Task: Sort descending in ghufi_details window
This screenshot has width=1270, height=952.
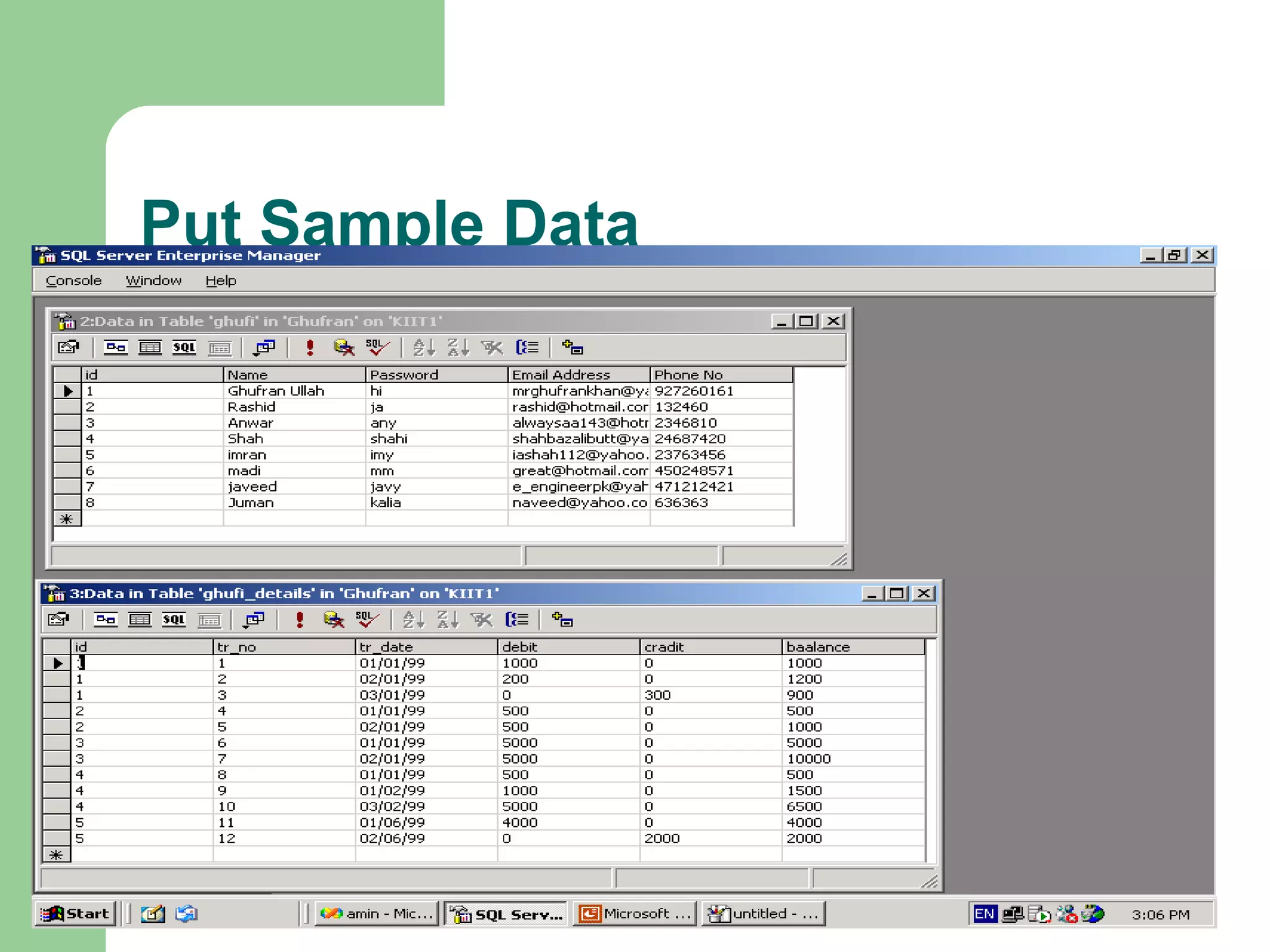Action: 448,619
